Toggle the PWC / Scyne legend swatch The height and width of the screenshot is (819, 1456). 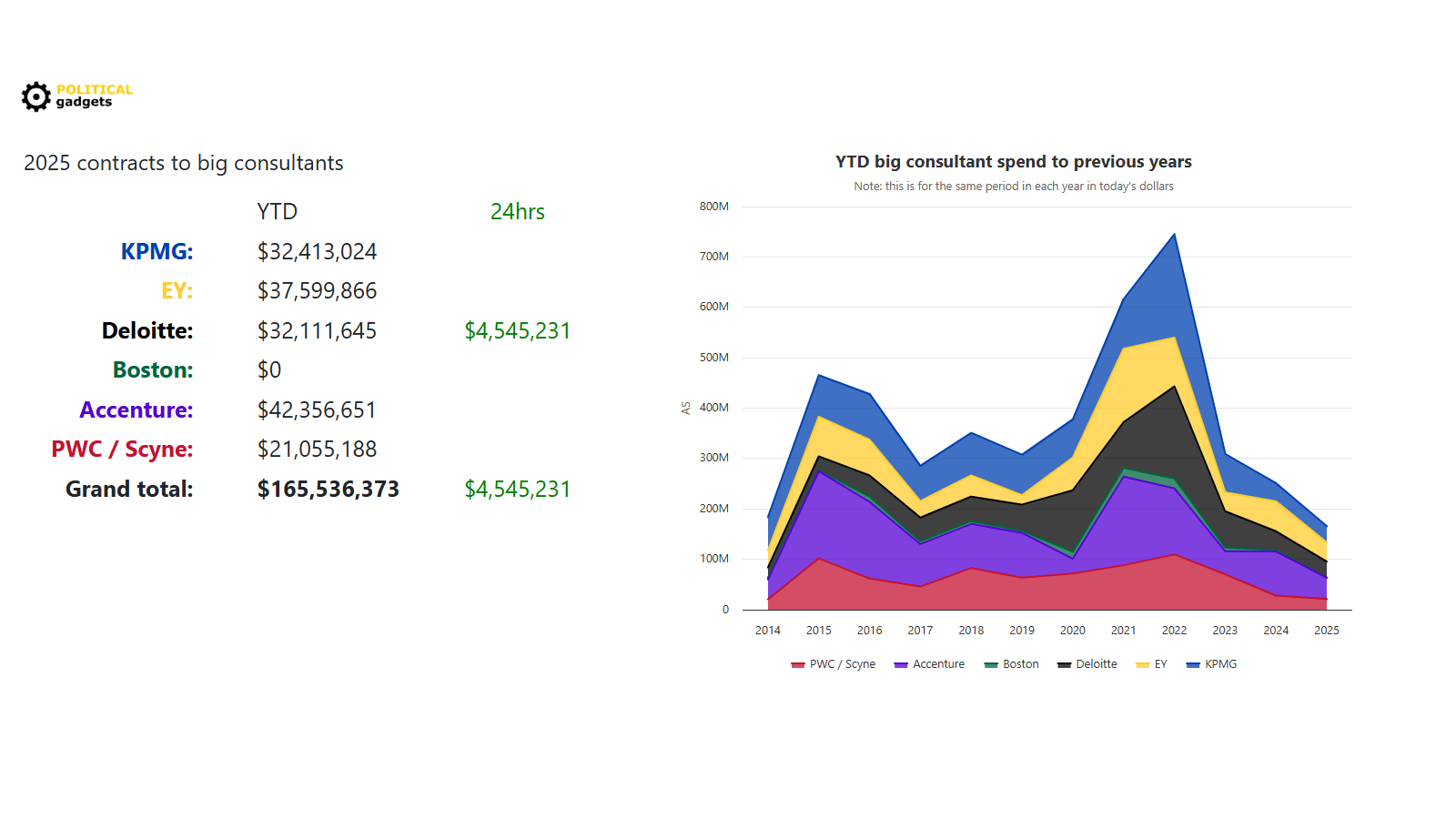pos(798,665)
